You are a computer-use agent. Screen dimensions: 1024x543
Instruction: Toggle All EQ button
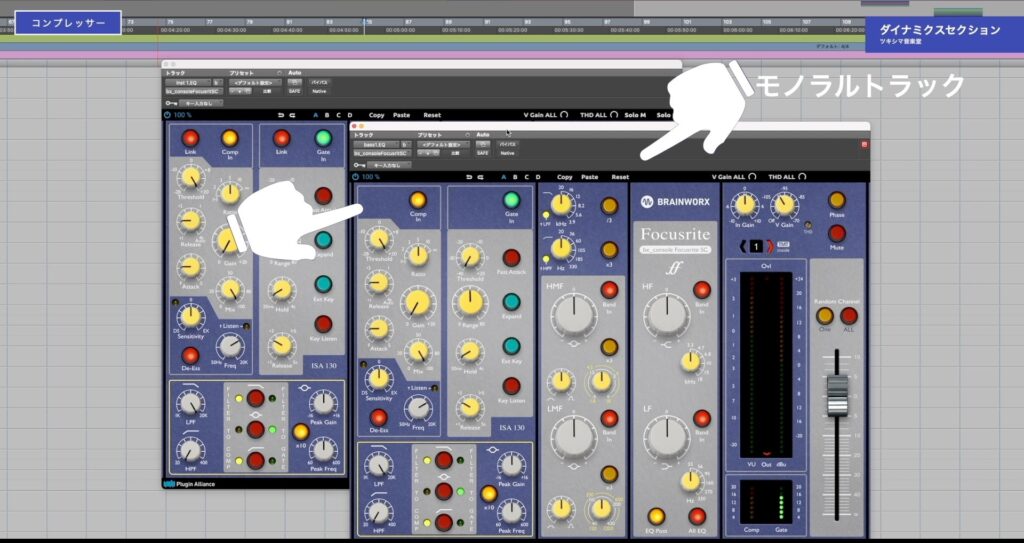point(697,516)
